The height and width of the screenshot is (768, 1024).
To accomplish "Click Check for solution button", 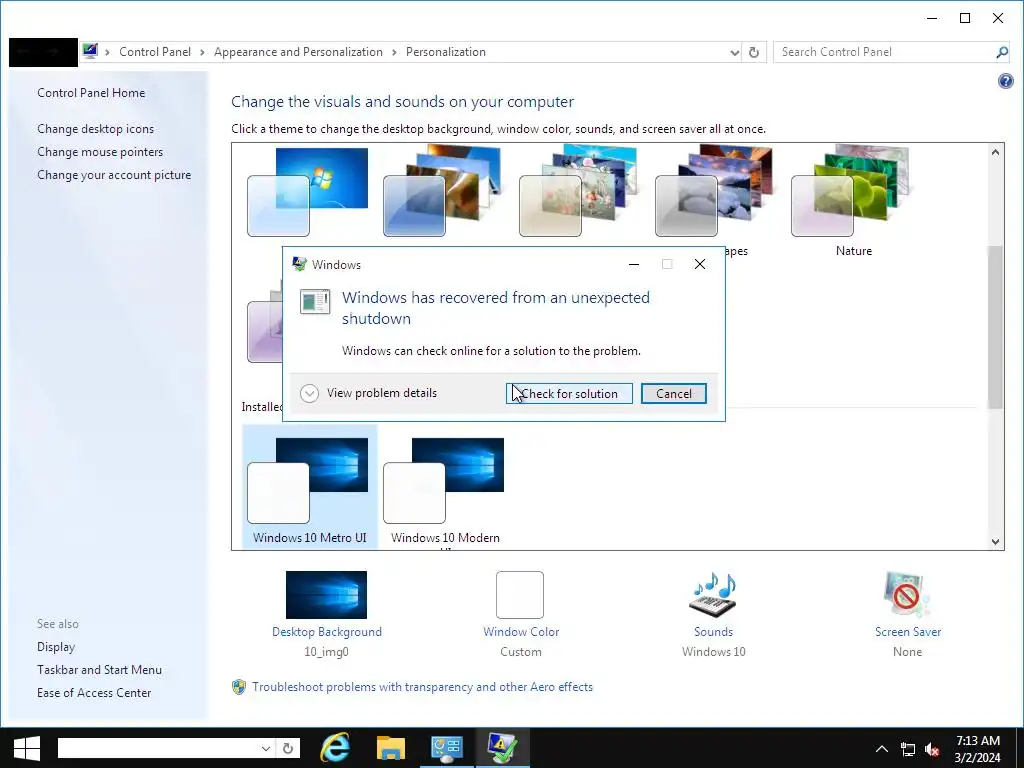I will (x=569, y=394).
